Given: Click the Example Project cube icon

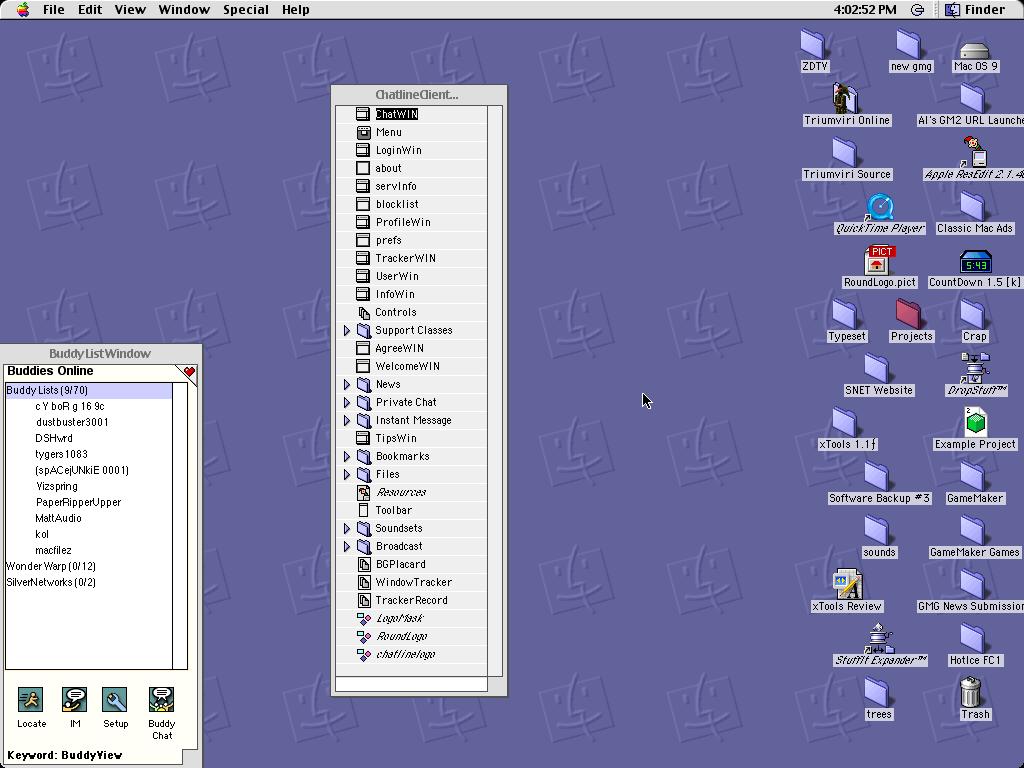Looking at the screenshot, I should (x=975, y=422).
